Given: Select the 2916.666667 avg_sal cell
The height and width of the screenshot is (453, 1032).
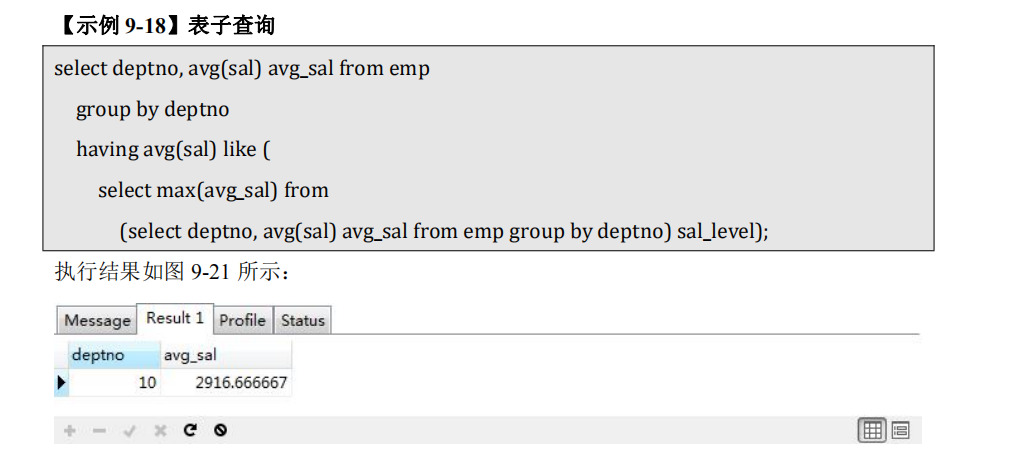Looking at the screenshot, I should pyautogui.click(x=226, y=383).
